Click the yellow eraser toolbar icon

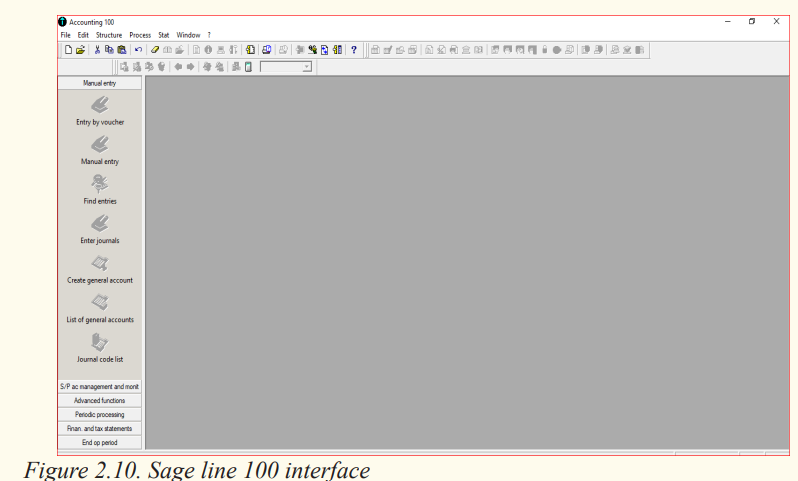(155, 50)
